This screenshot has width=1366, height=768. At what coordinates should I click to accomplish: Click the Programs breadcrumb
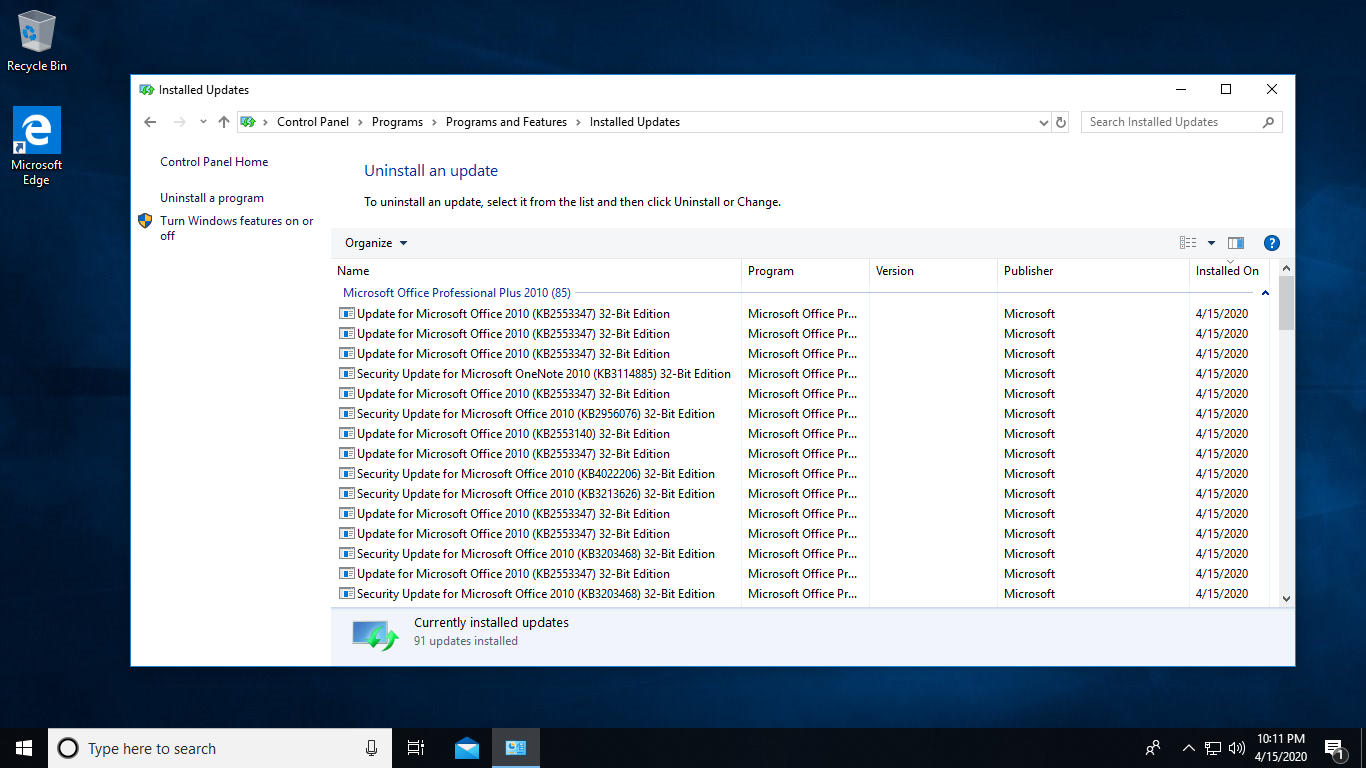click(x=397, y=122)
